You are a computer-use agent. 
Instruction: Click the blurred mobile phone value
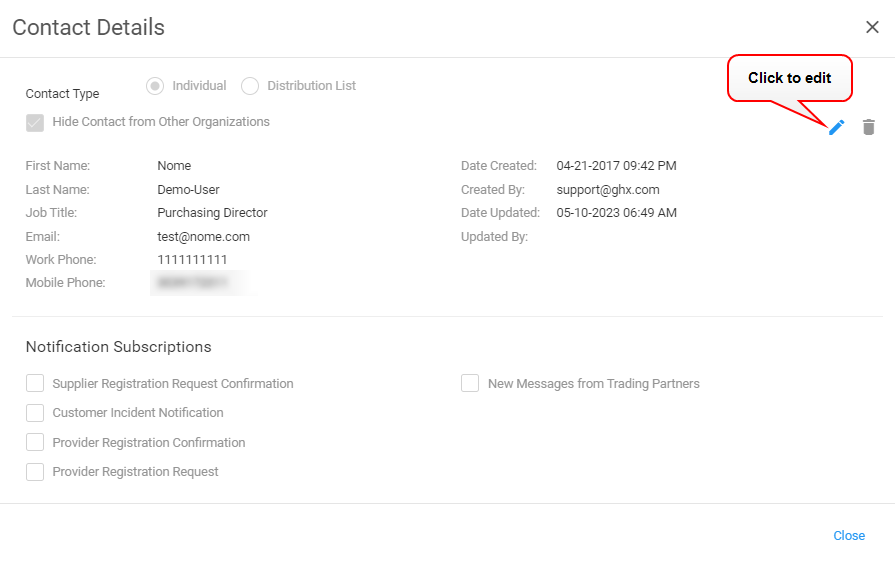click(x=197, y=283)
